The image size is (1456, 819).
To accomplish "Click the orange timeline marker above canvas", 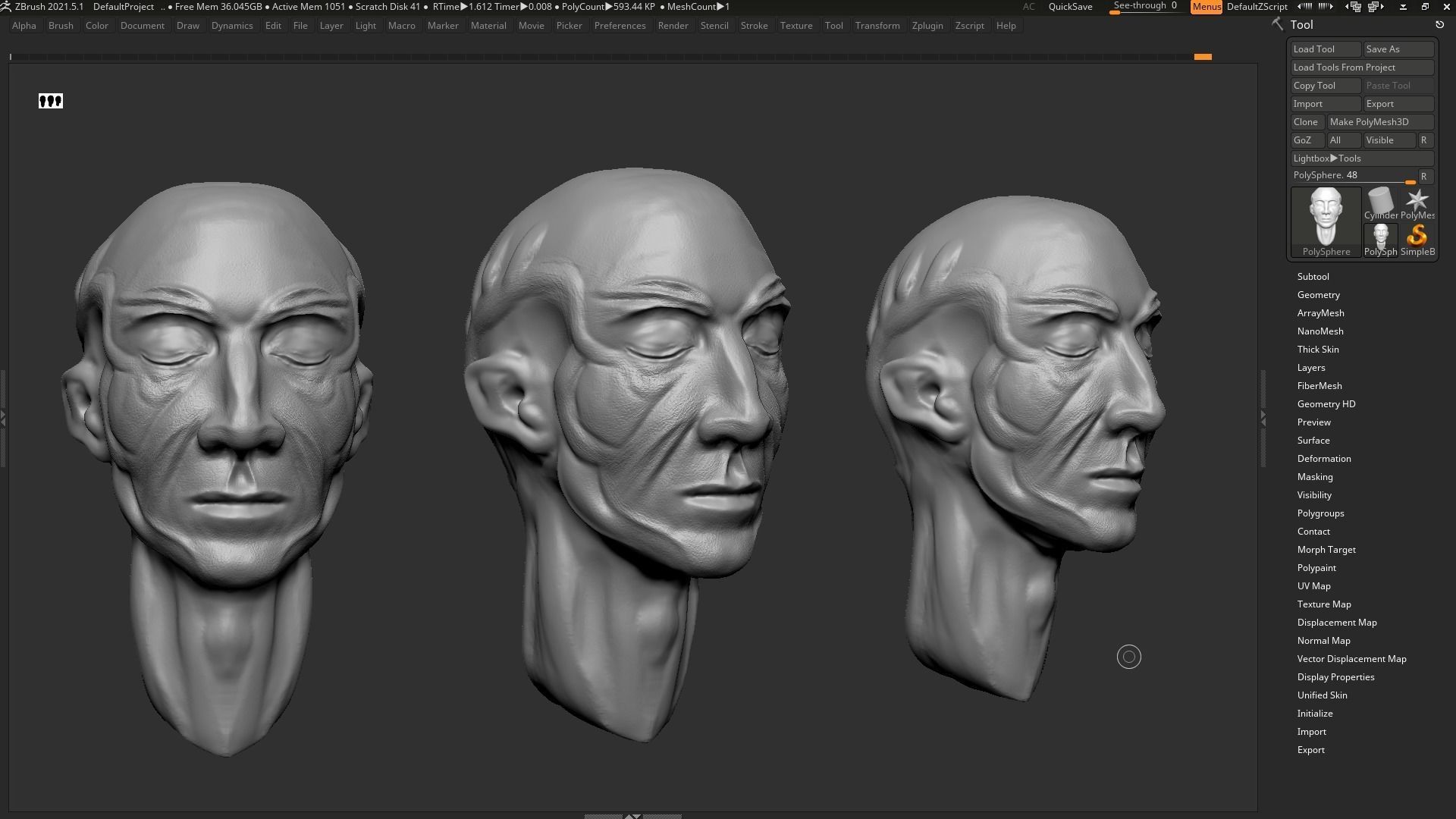I will click(1203, 57).
